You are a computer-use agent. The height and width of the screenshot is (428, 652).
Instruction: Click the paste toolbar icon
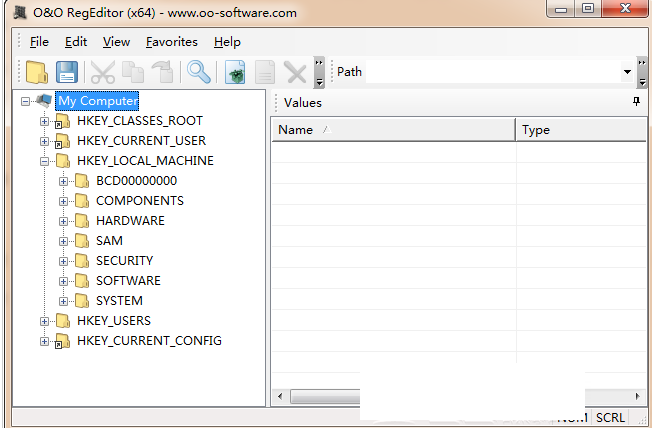[x=162, y=72]
